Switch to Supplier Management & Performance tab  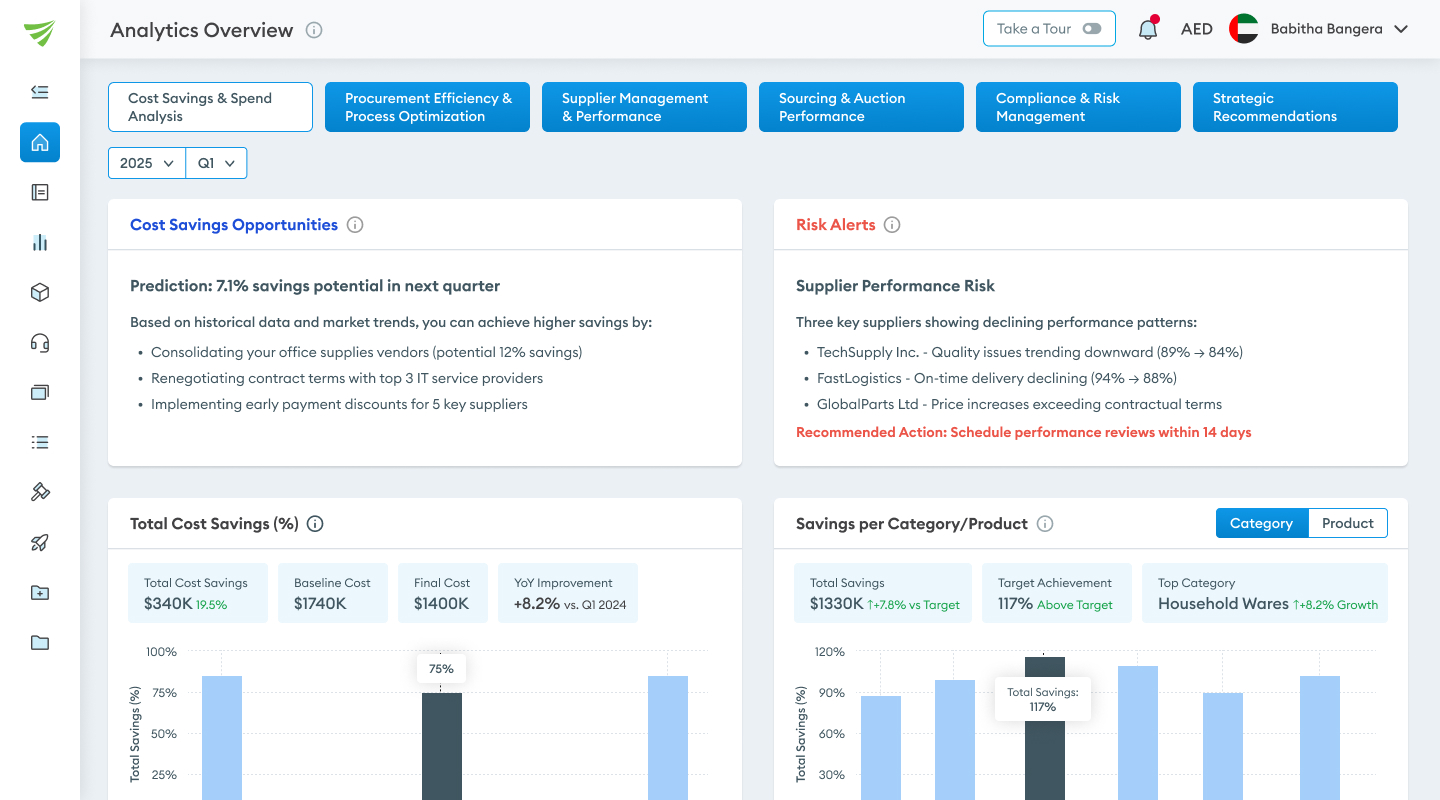point(644,107)
